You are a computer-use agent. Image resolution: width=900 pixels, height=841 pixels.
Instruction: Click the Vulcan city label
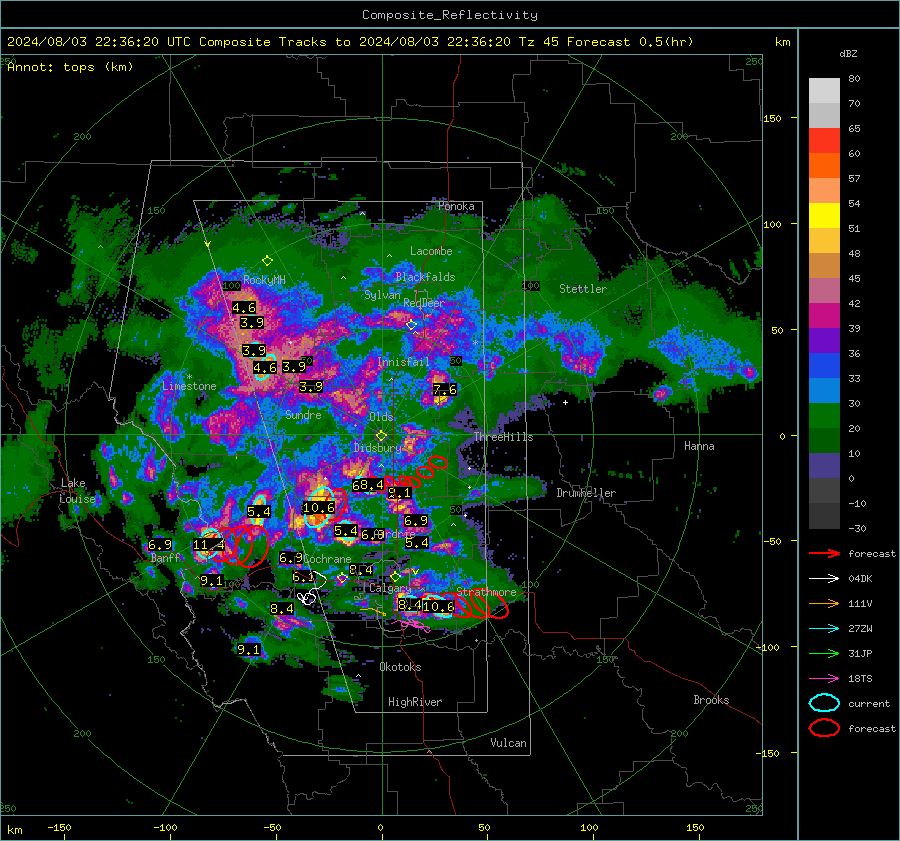508,743
